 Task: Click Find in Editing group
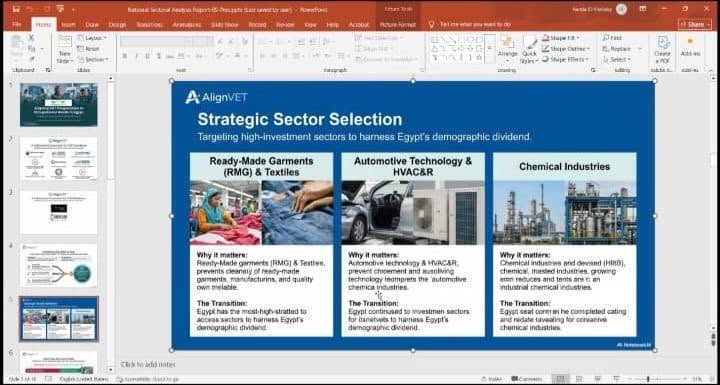(612, 38)
